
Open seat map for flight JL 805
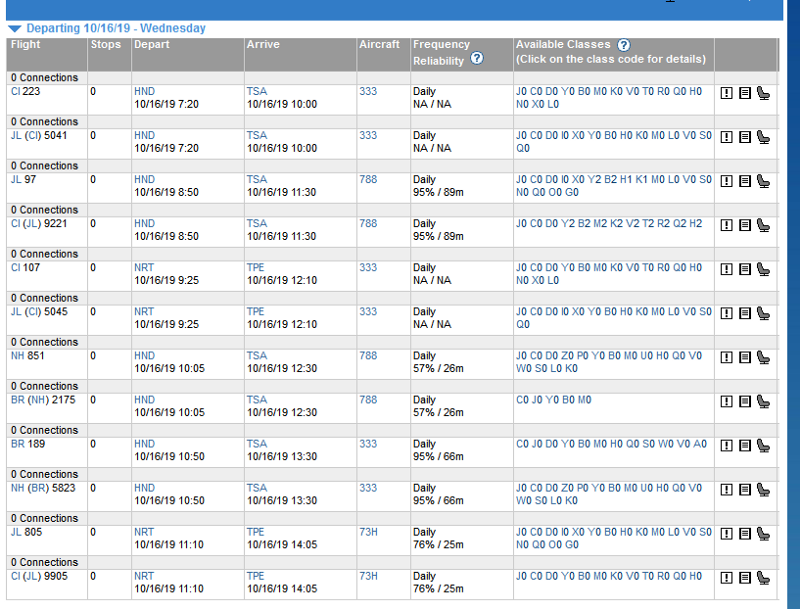[763, 534]
